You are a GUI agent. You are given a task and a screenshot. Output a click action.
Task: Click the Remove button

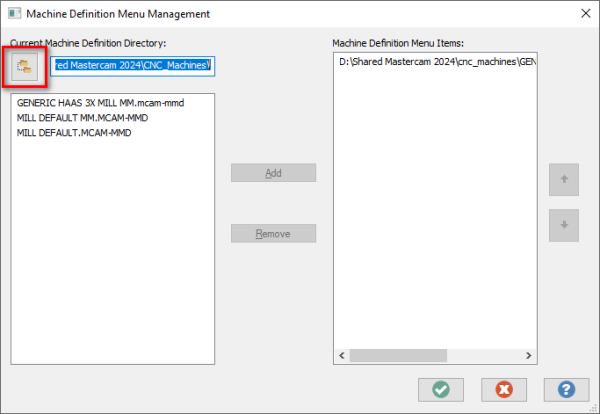[x=273, y=233]
